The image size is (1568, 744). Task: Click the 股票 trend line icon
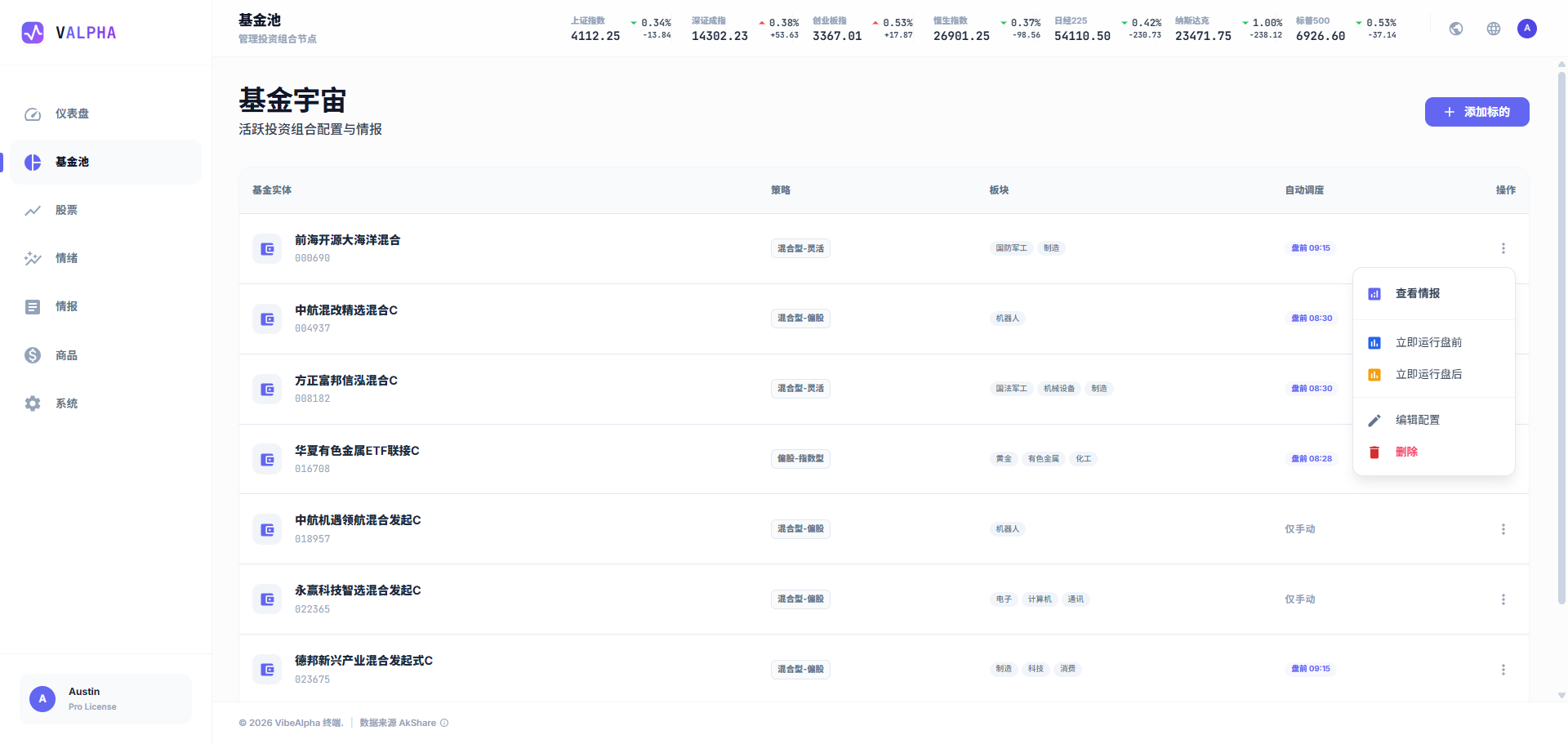pyautogui.click(x=33, y=211)
